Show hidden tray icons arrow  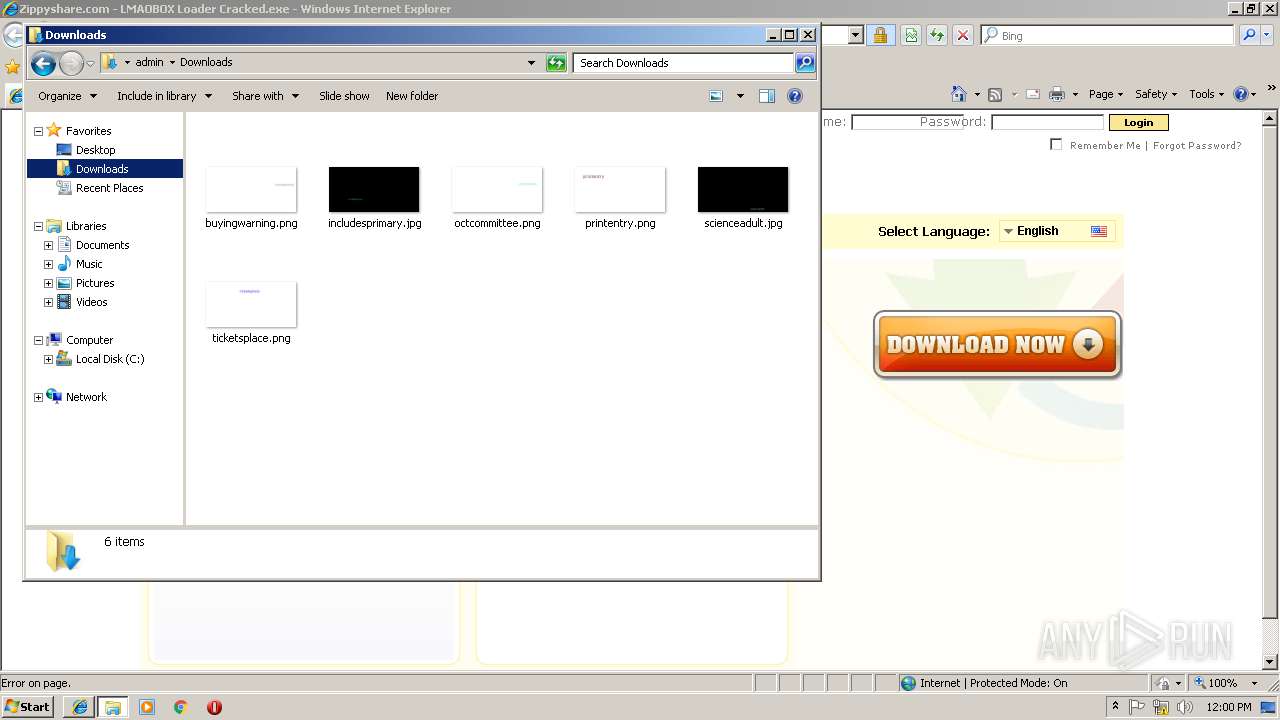pos(1115,707)
